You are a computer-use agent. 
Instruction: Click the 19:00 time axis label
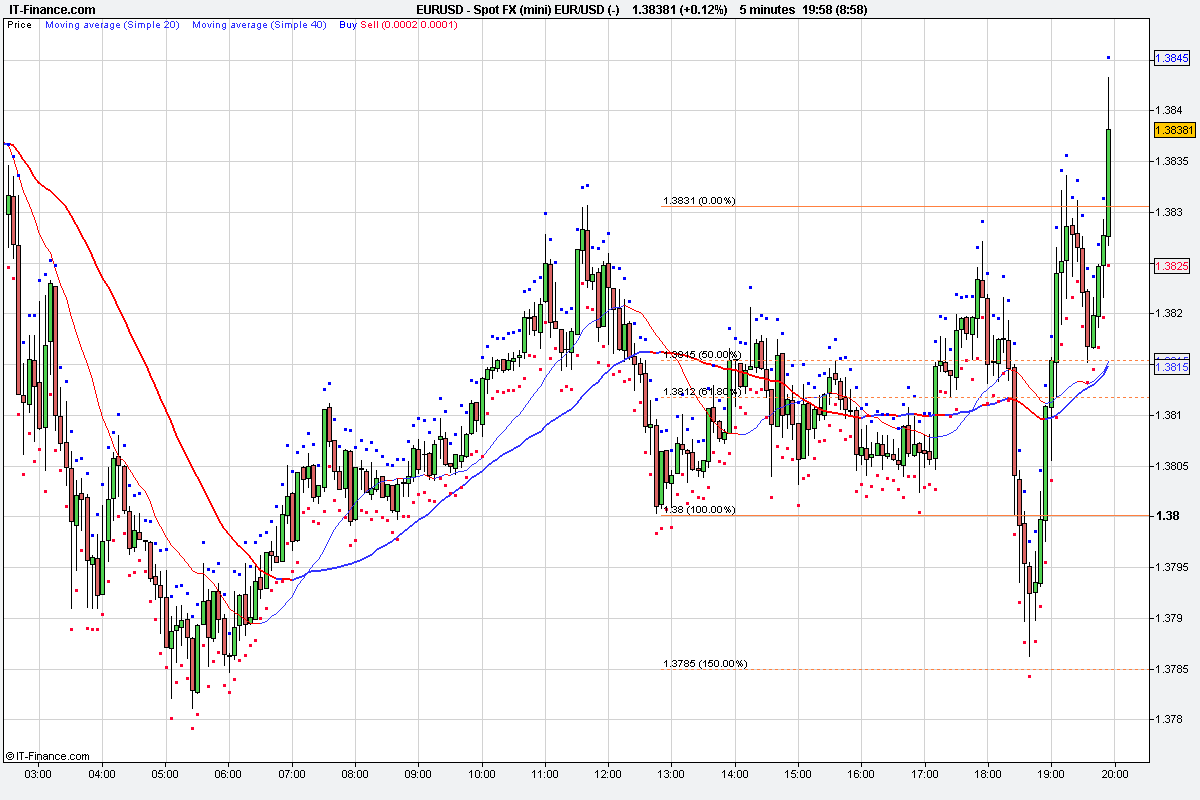pos(1051,774)
